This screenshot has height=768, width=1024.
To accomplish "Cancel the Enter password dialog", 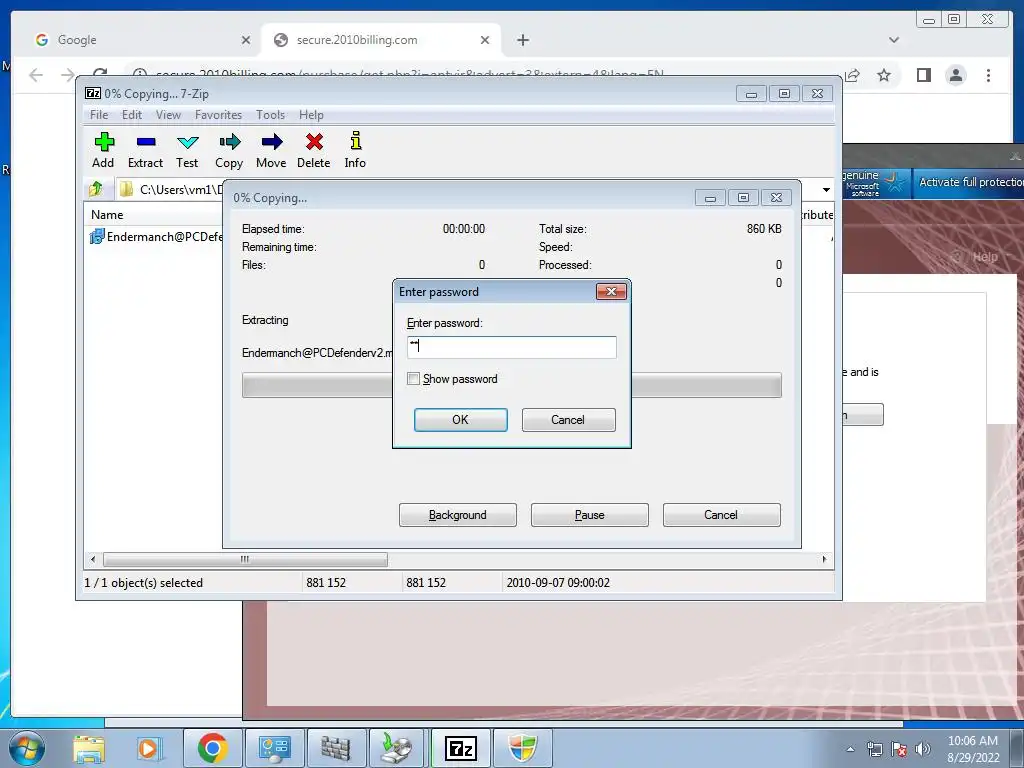I will 568,420.
